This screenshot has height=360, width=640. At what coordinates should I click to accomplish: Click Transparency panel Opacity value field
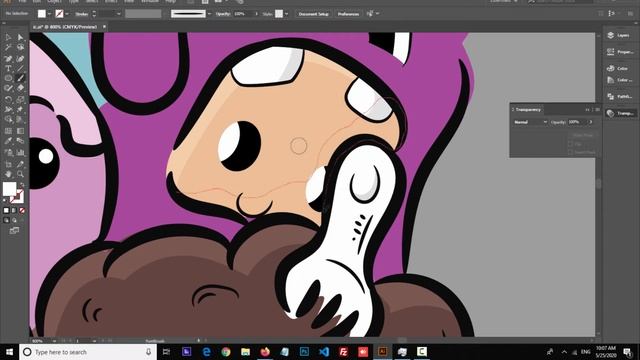(x=577, y=122)
